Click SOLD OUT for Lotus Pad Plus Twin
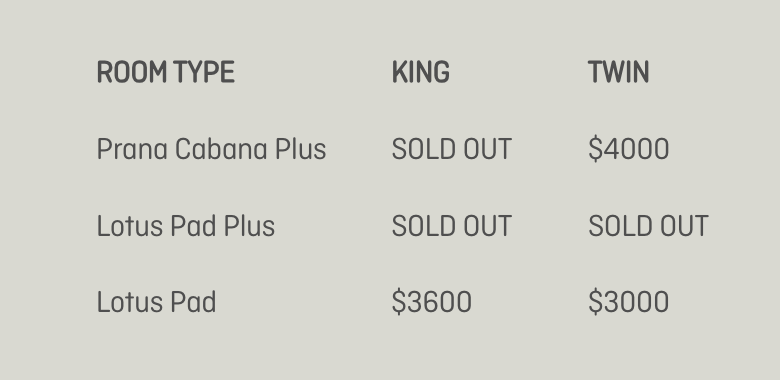 tap(648, 226)
